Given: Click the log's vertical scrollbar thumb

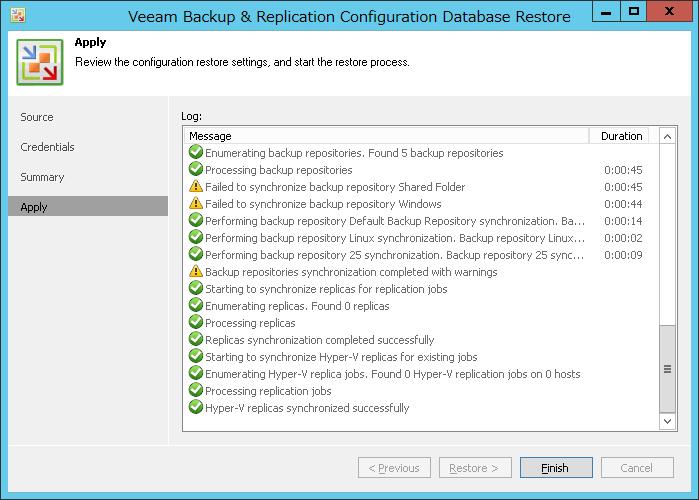Looking at the screenshot, I should click(667, 369).
